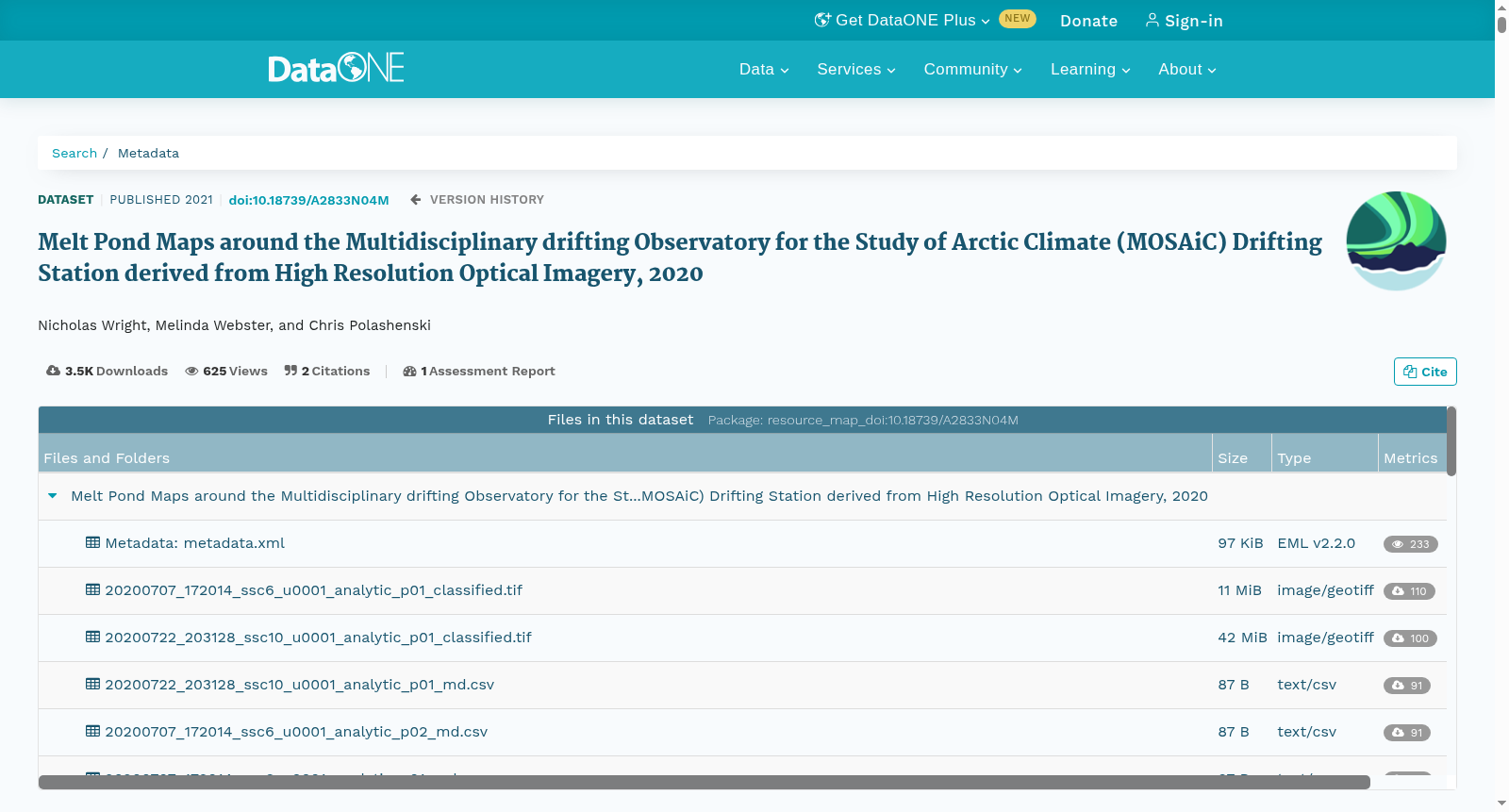Click the assessment report gauge icon

coord(409,371)
